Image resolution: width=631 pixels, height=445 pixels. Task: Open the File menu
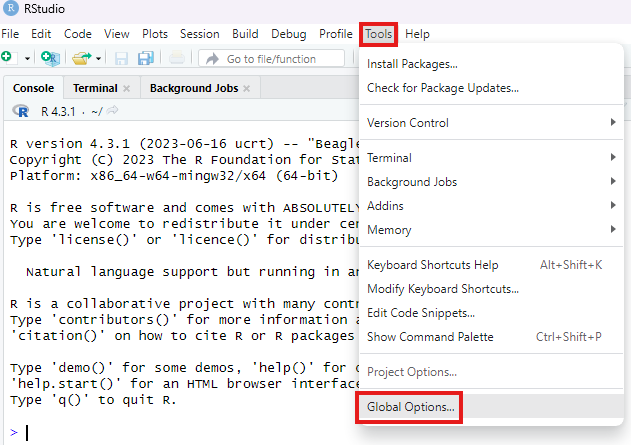point(10,34)
